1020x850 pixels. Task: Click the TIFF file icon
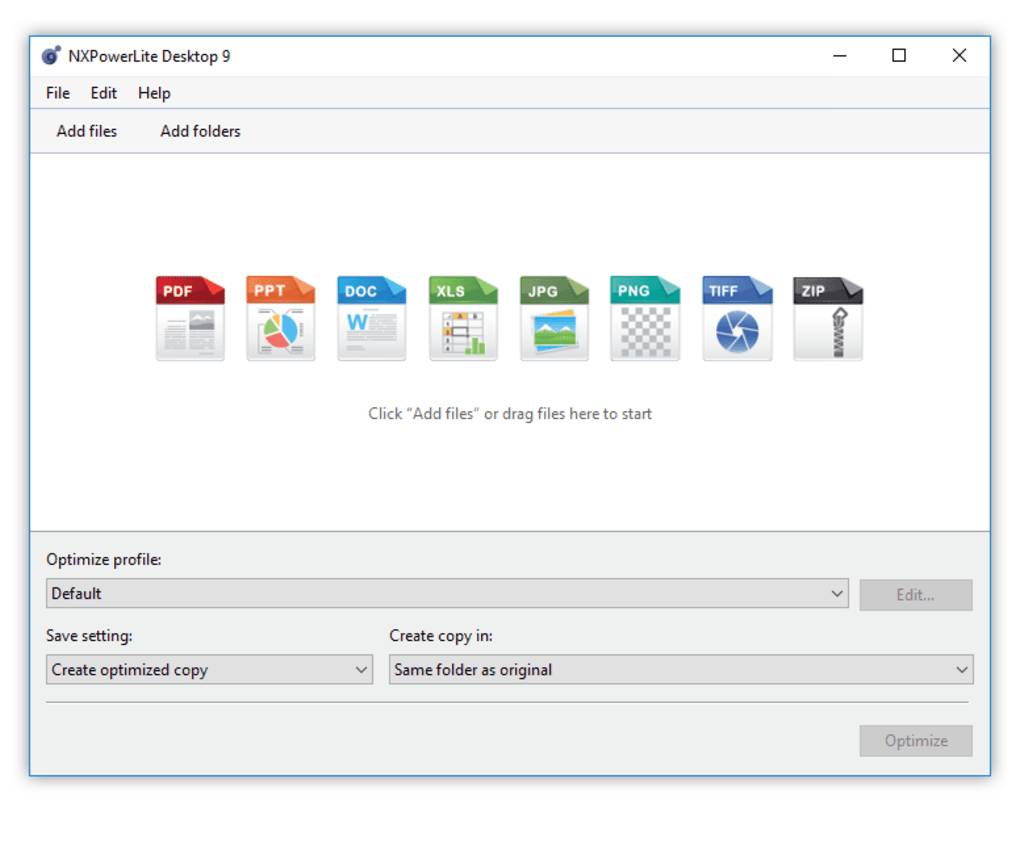click(738, 316)
